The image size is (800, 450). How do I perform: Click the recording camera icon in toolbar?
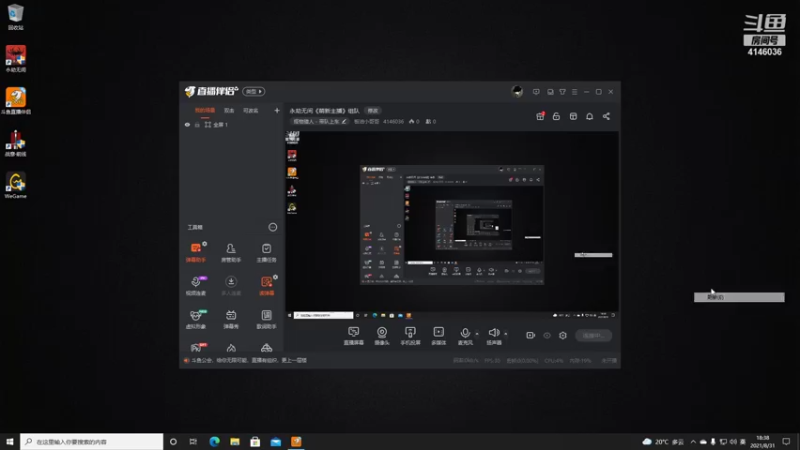click(x=531, y=335)
